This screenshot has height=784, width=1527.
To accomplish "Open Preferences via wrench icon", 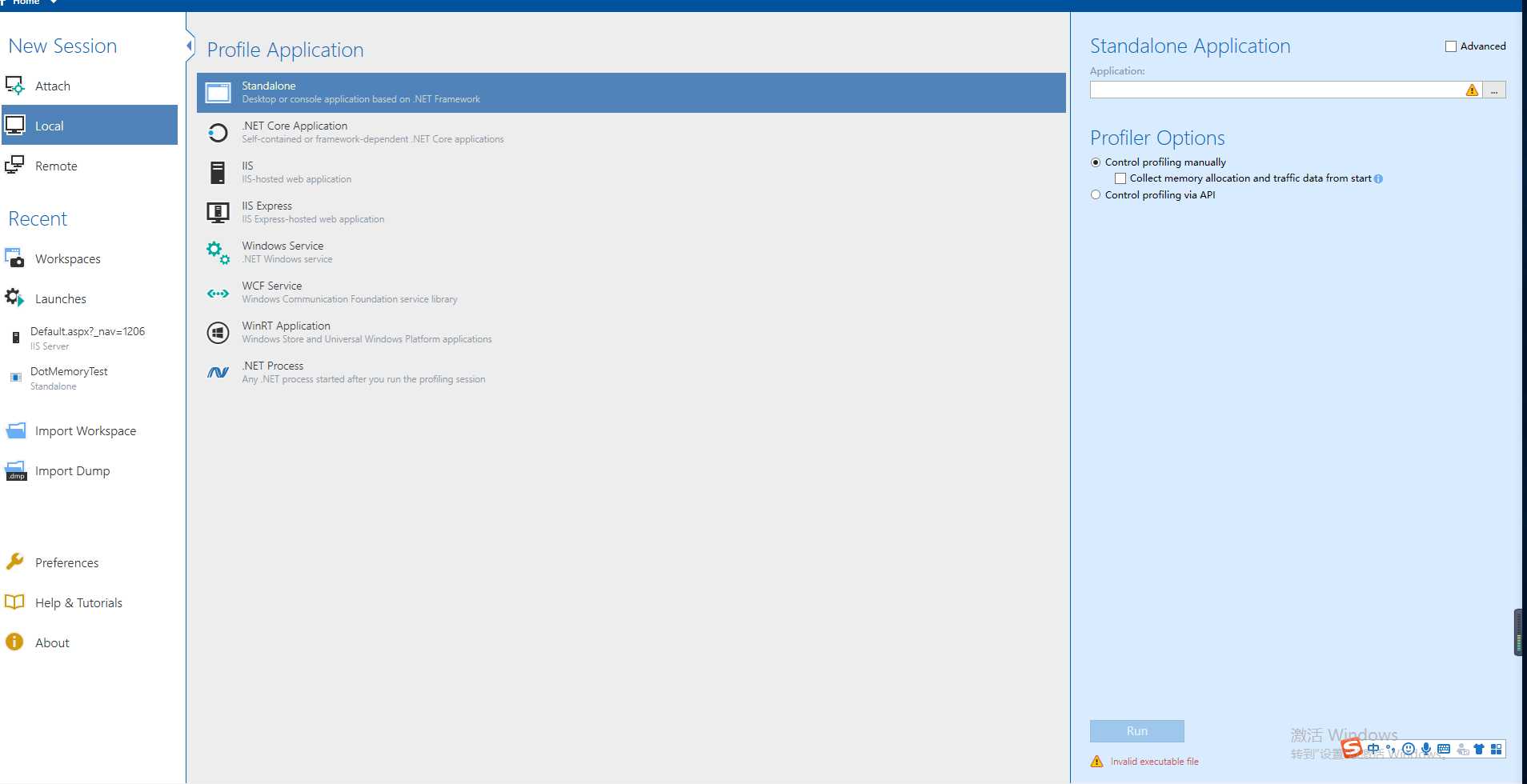I will pos(14,562).
